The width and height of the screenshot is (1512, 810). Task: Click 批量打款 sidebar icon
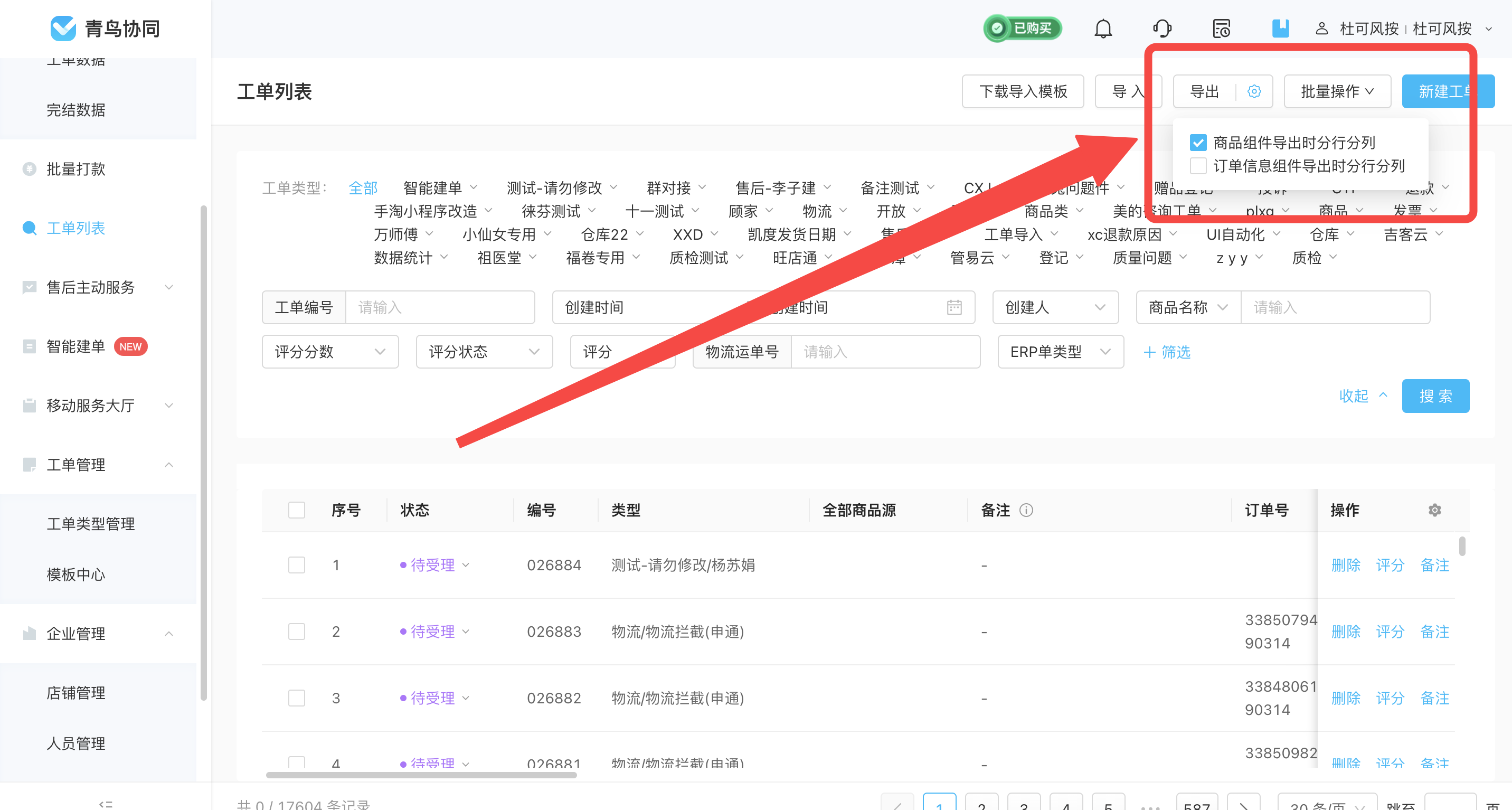click(x=30, y=169)
